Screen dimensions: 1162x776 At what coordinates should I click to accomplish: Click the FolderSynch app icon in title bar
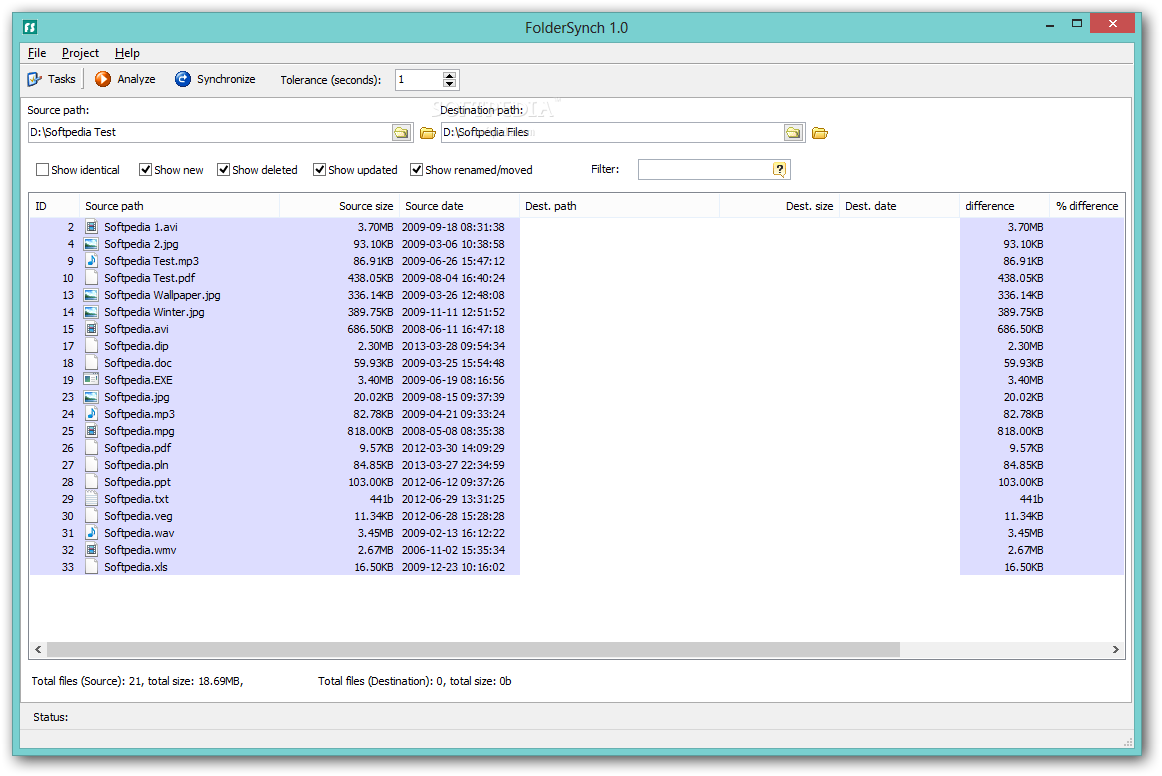coord(30,27)
